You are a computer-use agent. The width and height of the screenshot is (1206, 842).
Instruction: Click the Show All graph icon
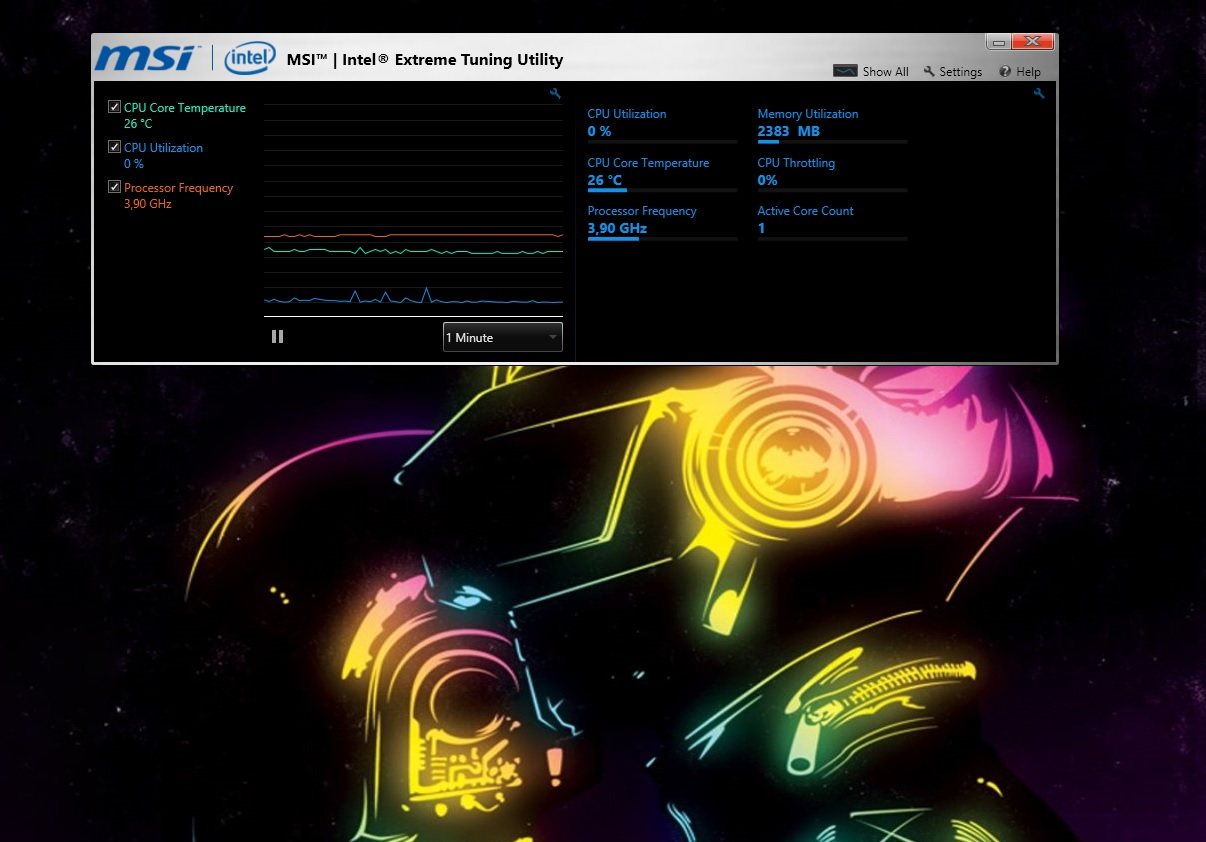coord(845,72)
